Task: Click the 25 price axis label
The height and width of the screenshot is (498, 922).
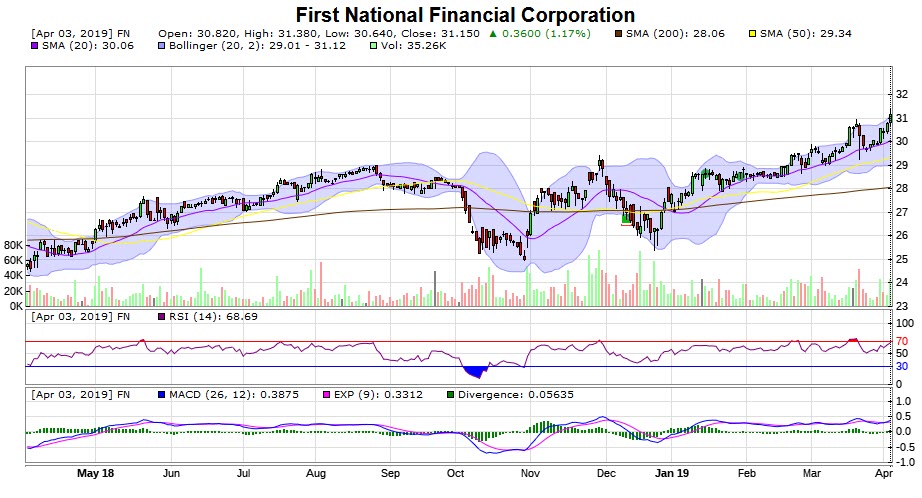Action: click(902, 259)
